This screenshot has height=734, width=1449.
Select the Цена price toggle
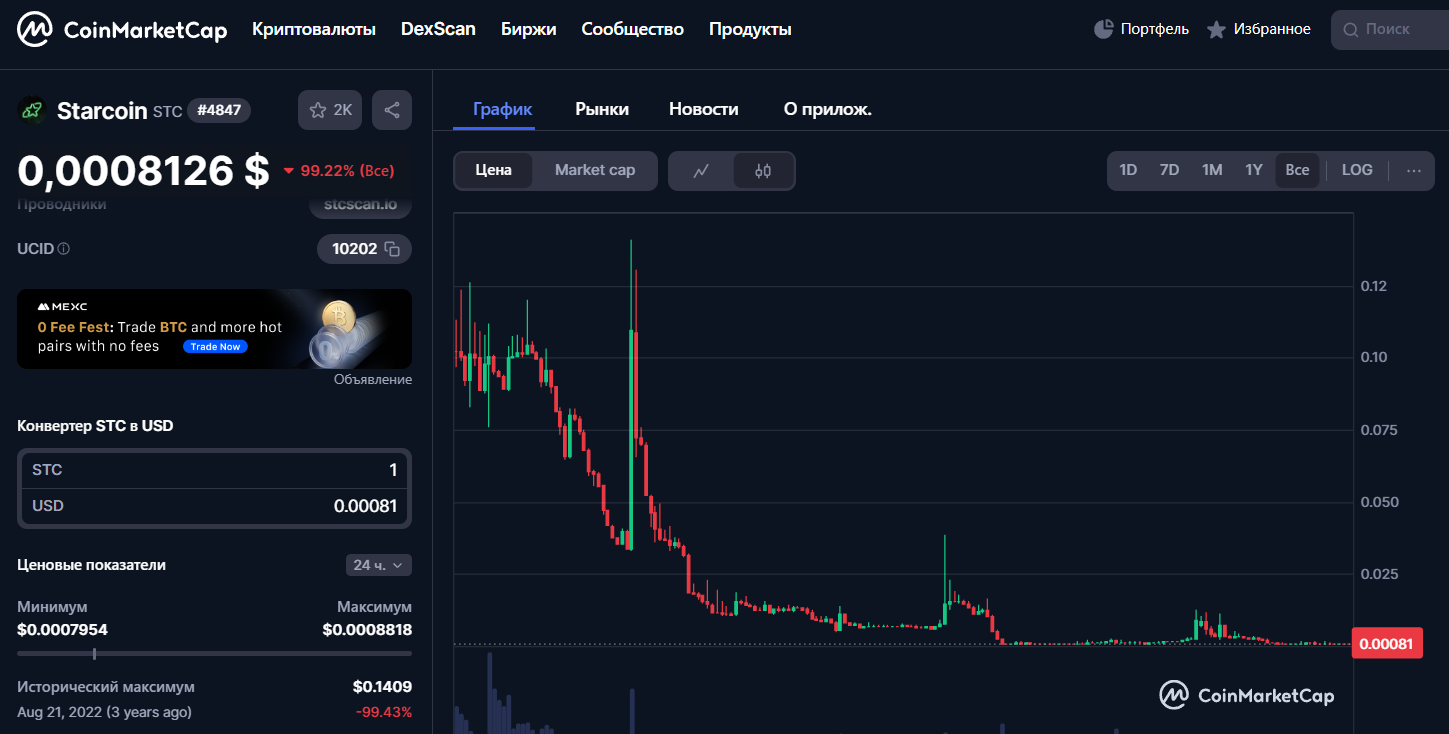coord(493,170)
